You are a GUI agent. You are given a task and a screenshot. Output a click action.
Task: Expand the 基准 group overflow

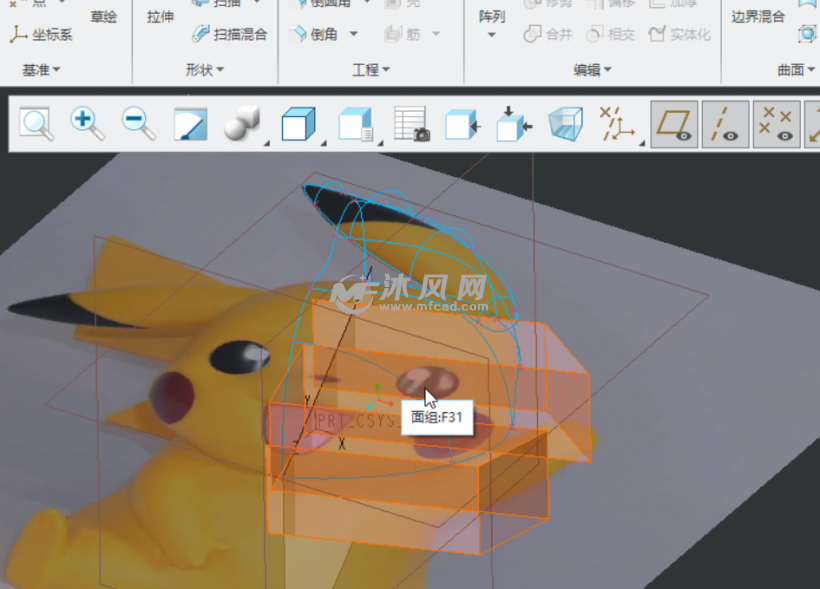click(x=41, y=70)
